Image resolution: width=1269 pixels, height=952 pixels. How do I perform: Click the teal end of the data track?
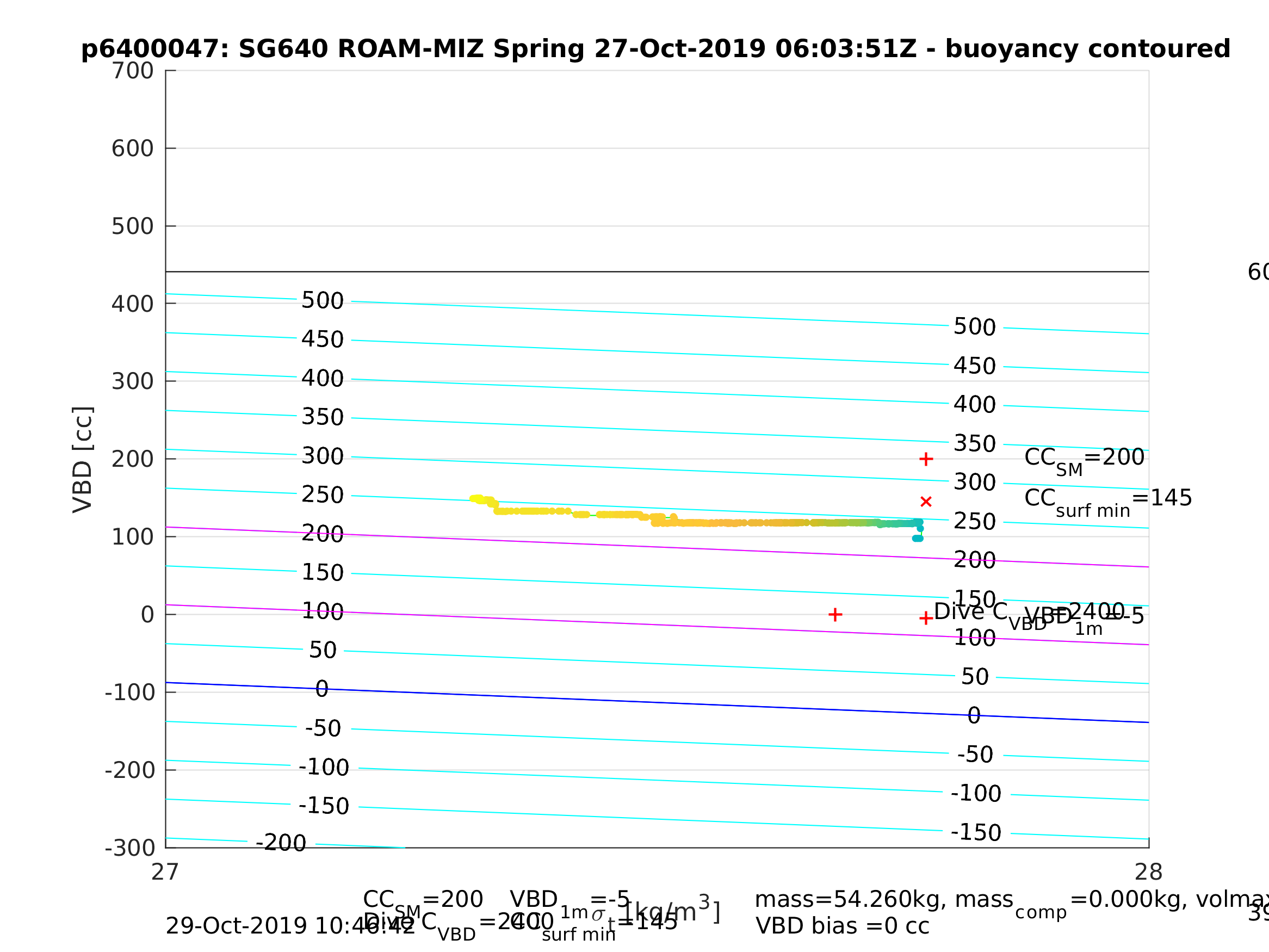(918, 538)
